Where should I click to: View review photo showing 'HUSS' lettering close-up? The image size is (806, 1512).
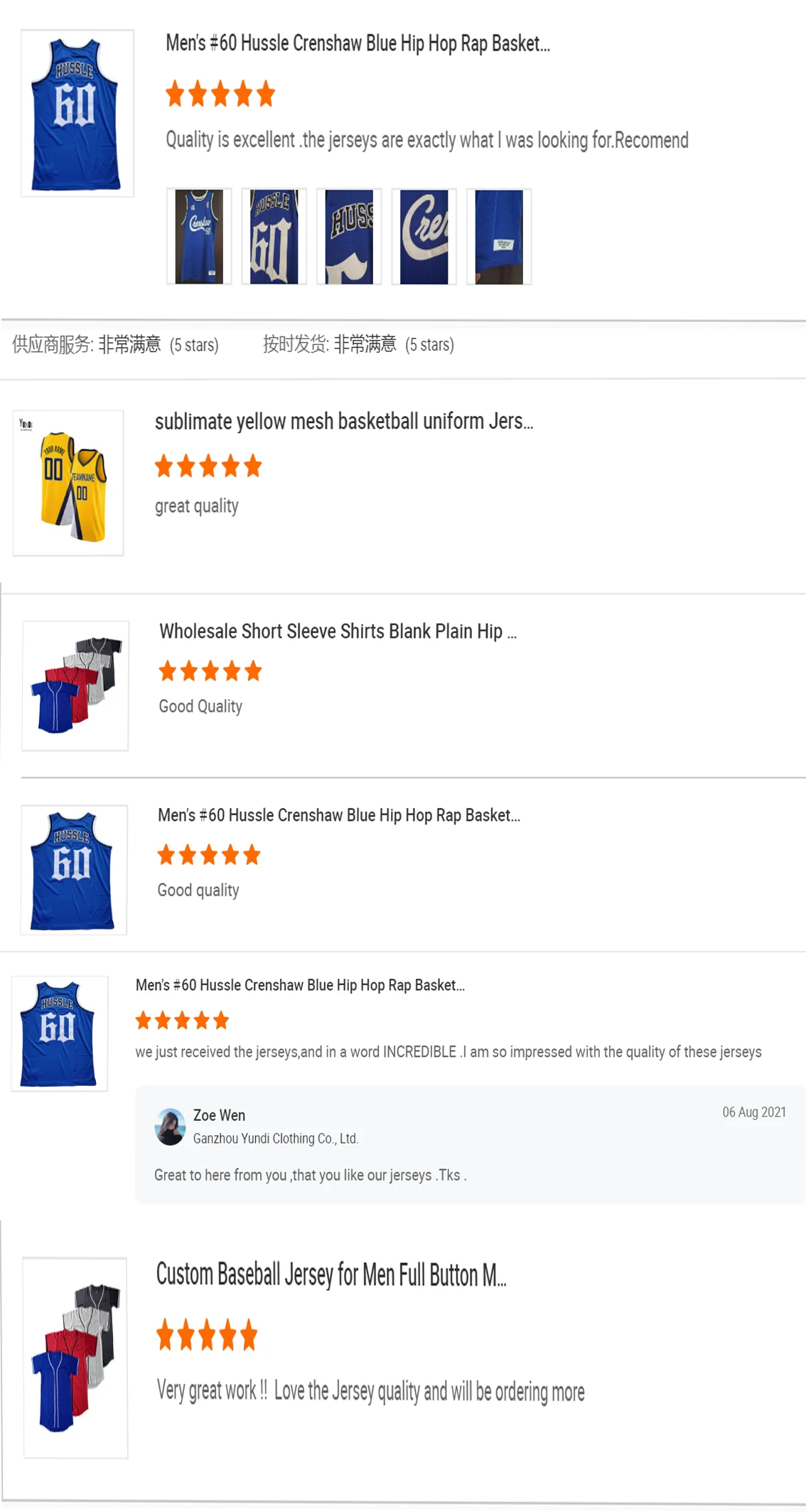tap(349, 237)
